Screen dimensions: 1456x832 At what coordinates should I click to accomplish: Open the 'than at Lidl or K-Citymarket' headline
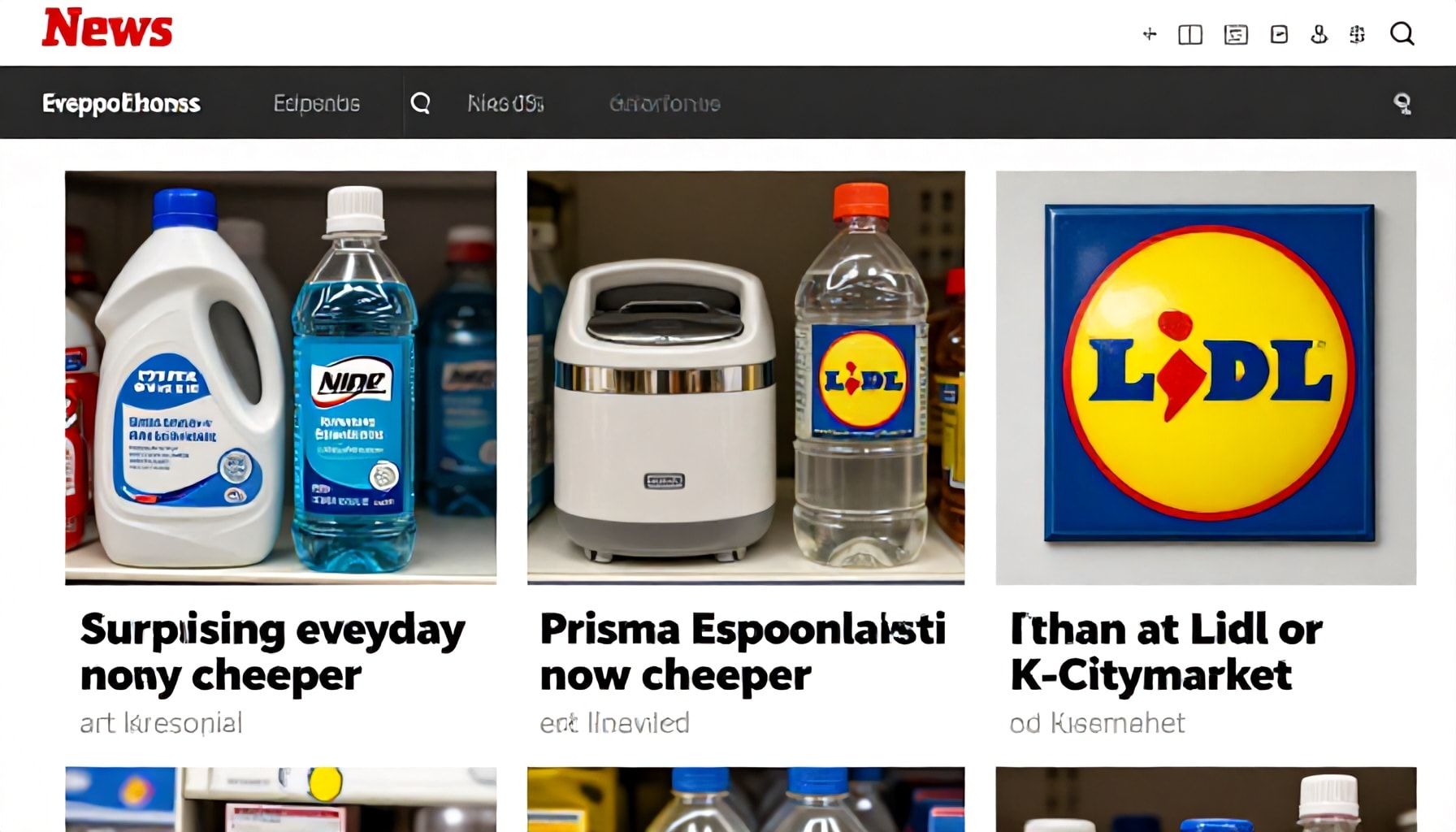pos(1167,652)
